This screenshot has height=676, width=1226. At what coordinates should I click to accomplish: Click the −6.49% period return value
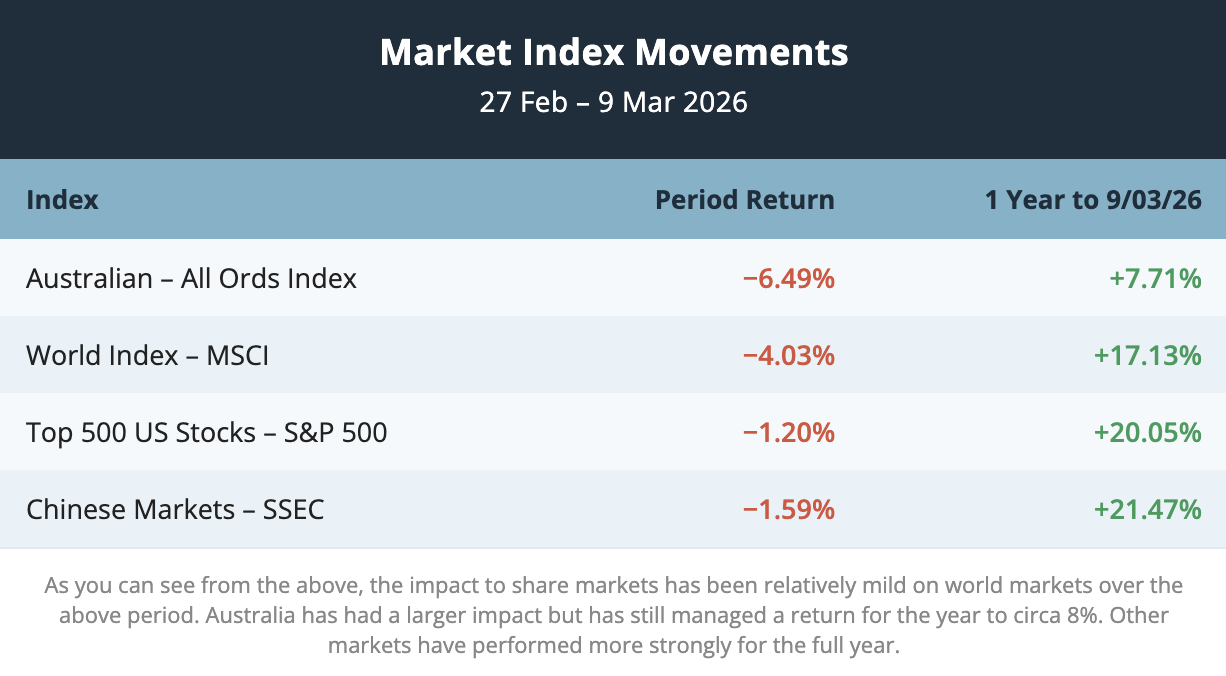click(788, 278)
